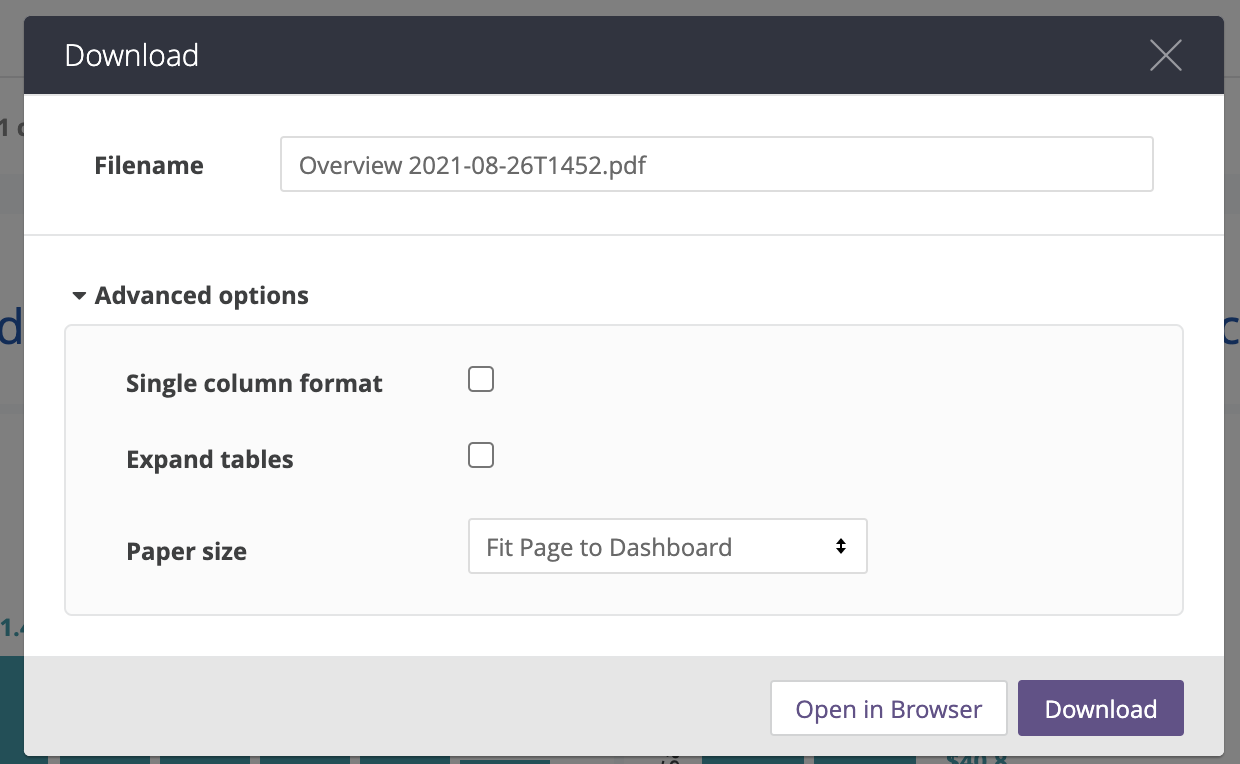Click the Filename text input field
The width and height of the screenshot is (1240, 764).
[x=716, y=164]
